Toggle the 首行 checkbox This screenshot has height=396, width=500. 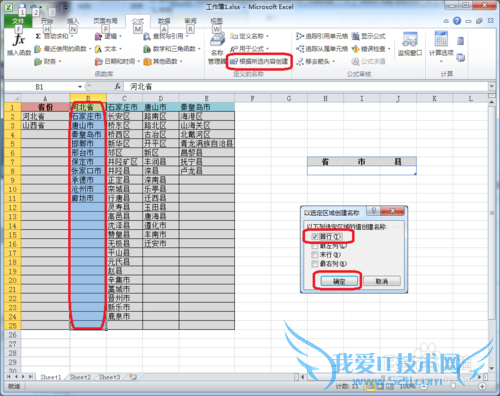(315, 236)
